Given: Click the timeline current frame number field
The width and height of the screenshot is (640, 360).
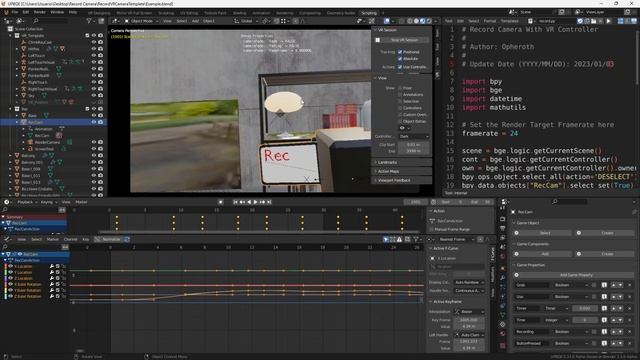Looking at the screenshot, I should pos(416,202).
